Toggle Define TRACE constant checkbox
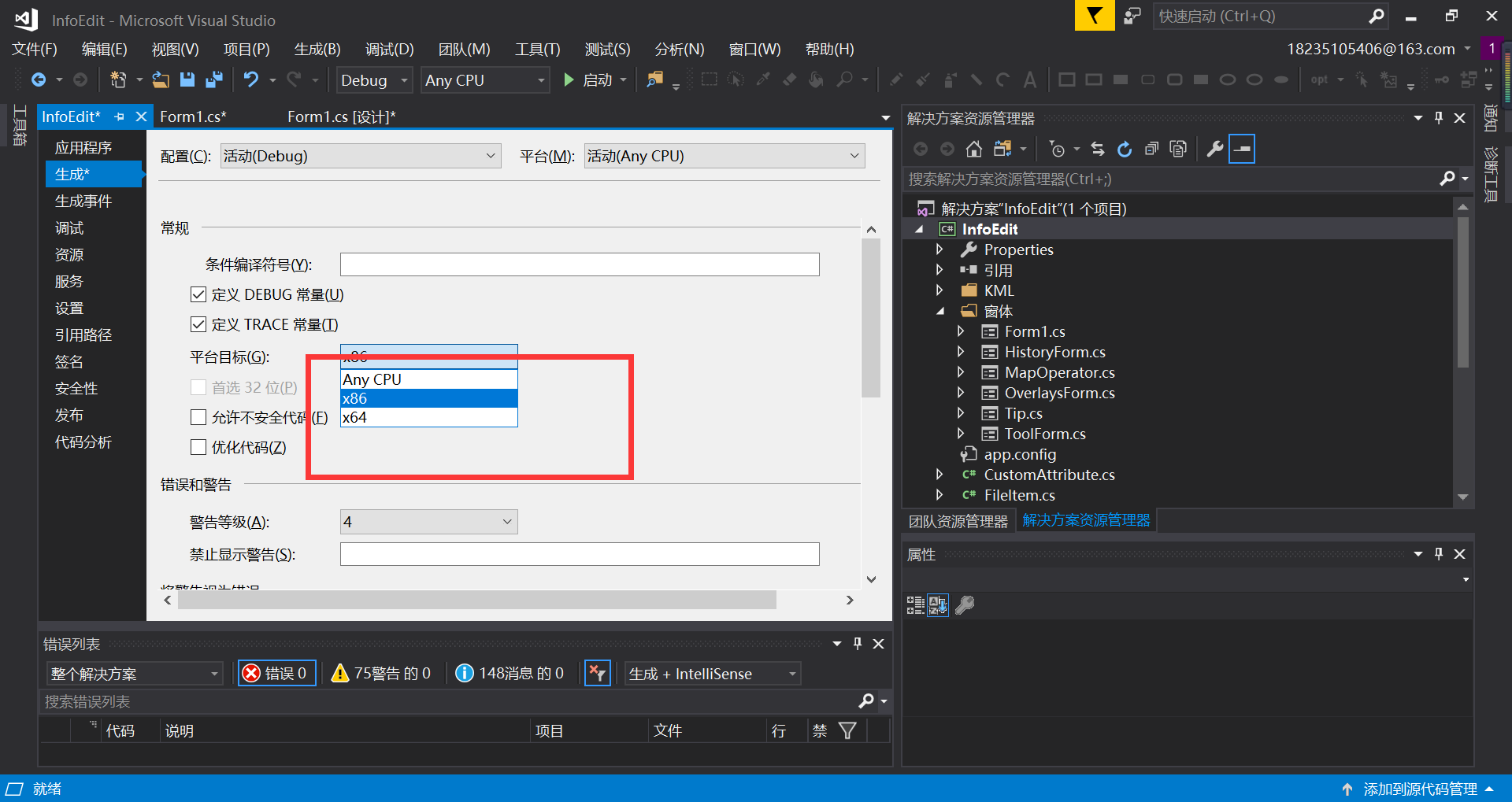The width and height of the screenshot is (1512, 802). (198, 324)
